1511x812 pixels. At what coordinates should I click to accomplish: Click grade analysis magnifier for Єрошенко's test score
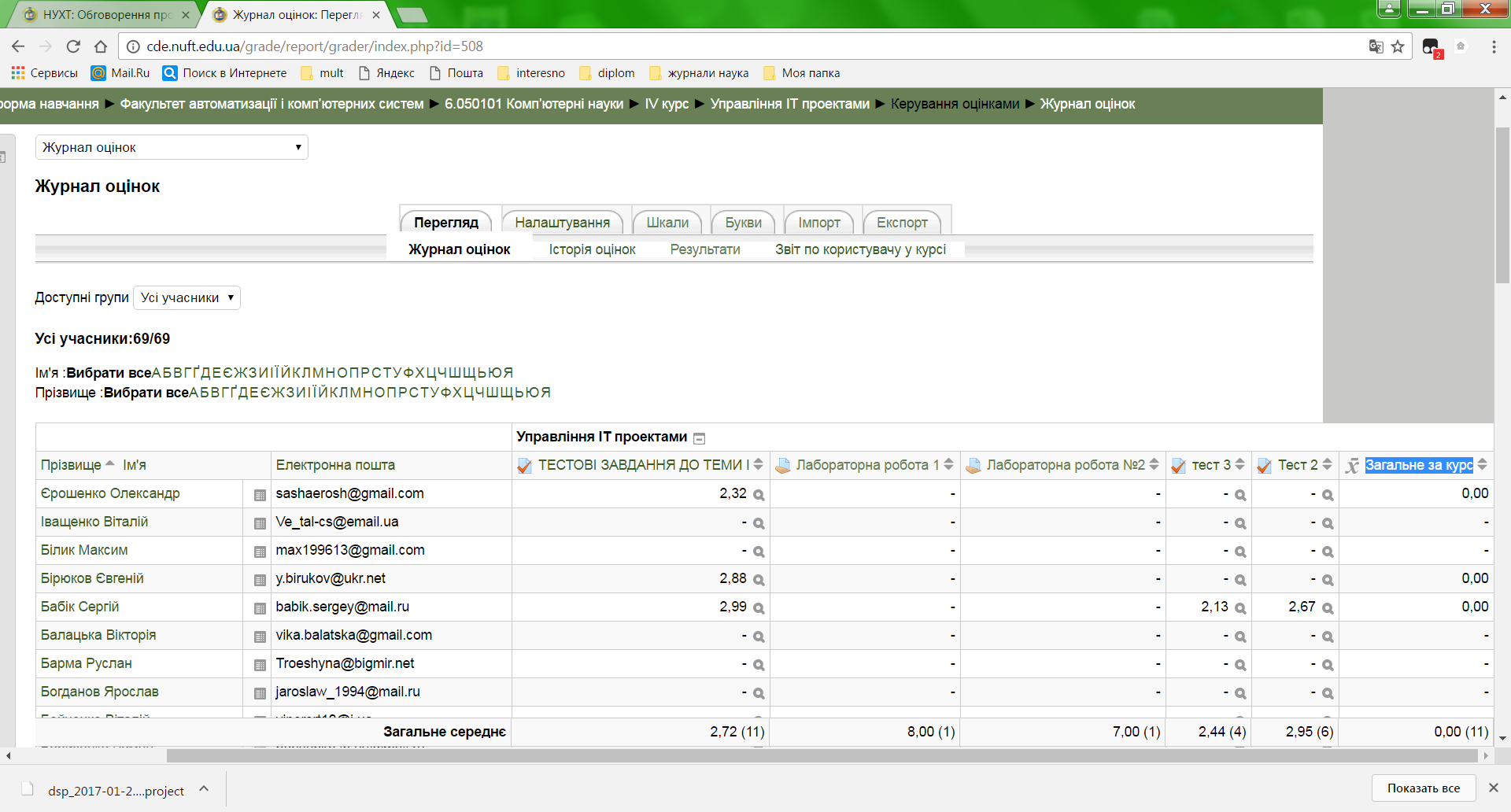pos(759,496)
